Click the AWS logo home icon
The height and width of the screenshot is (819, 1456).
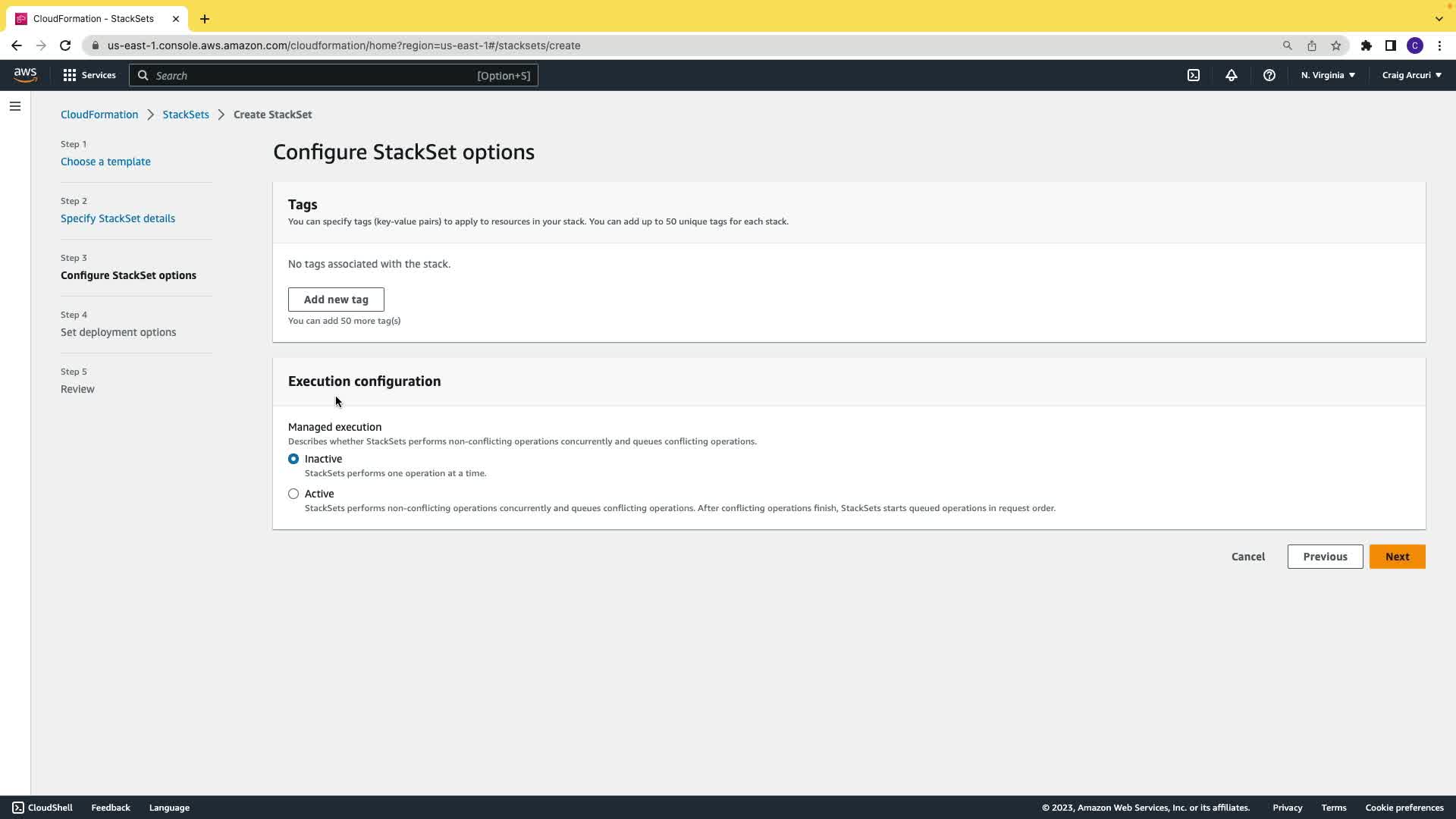(x=25, y=74)
